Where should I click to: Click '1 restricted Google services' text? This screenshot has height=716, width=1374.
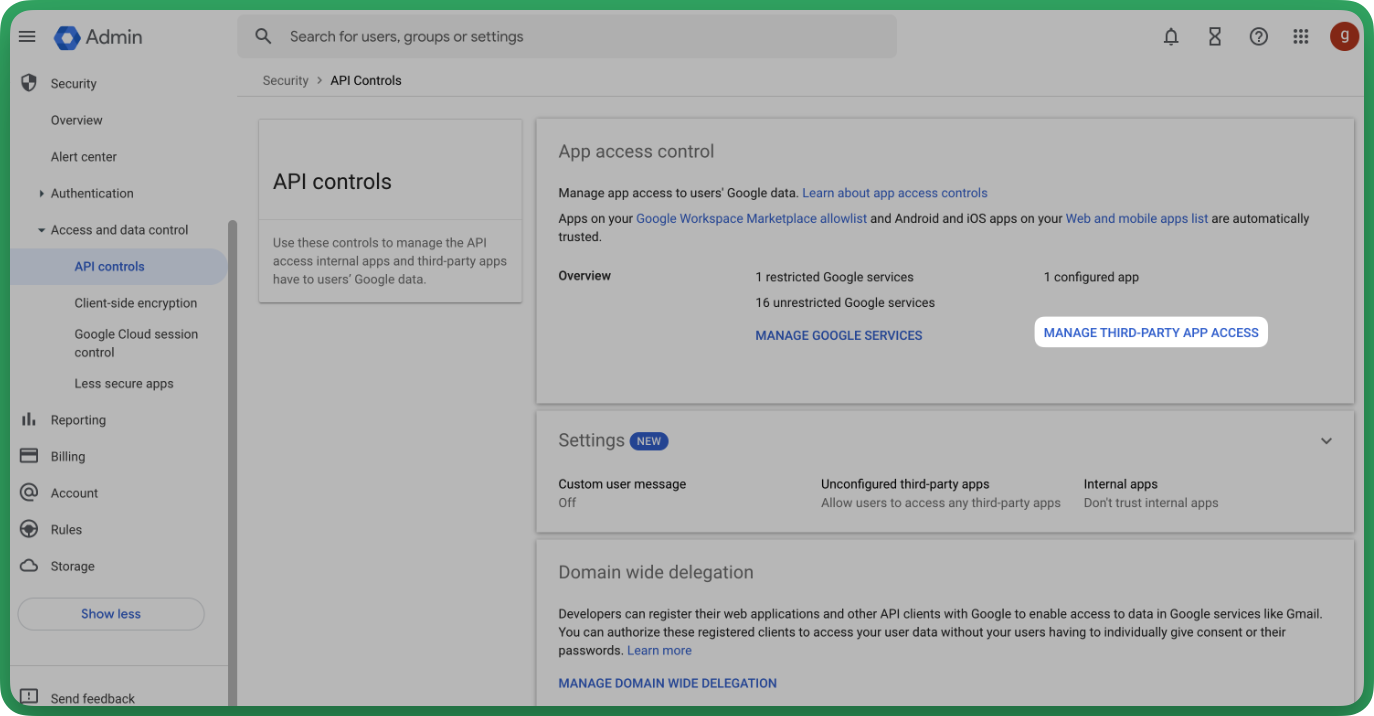[x=835, y=277]
